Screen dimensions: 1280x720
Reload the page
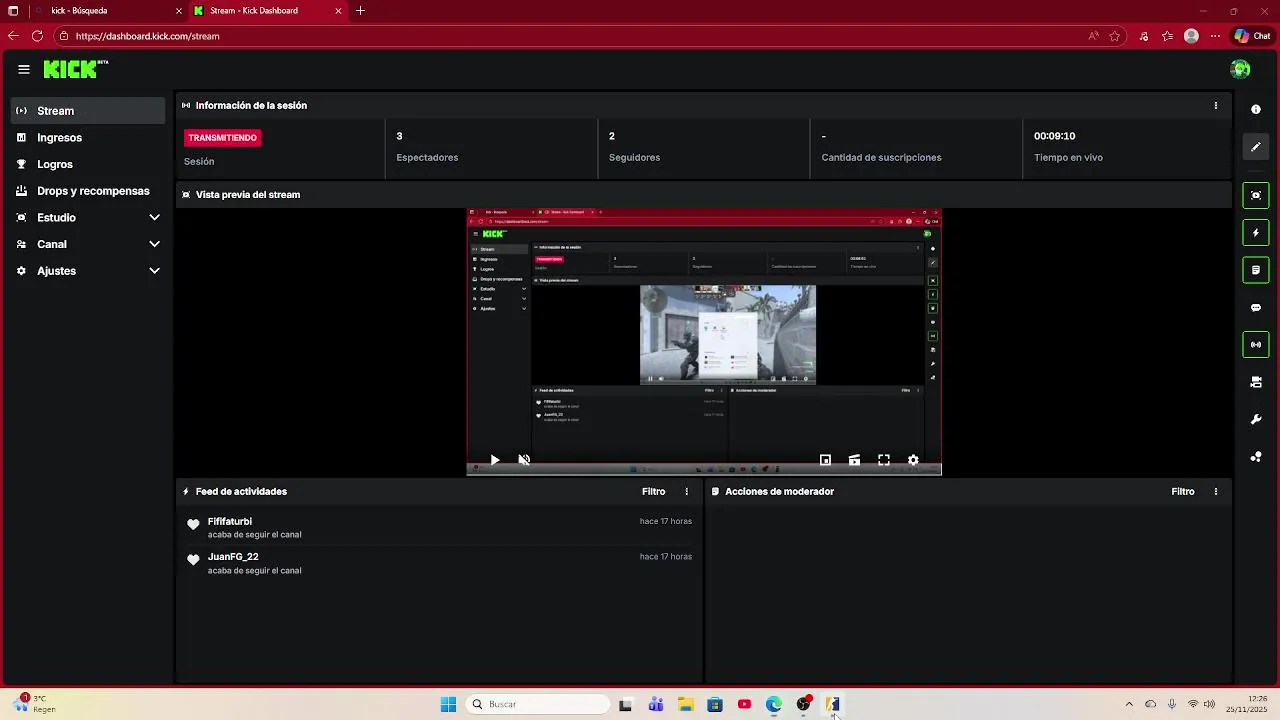click(x=37, y=36)
